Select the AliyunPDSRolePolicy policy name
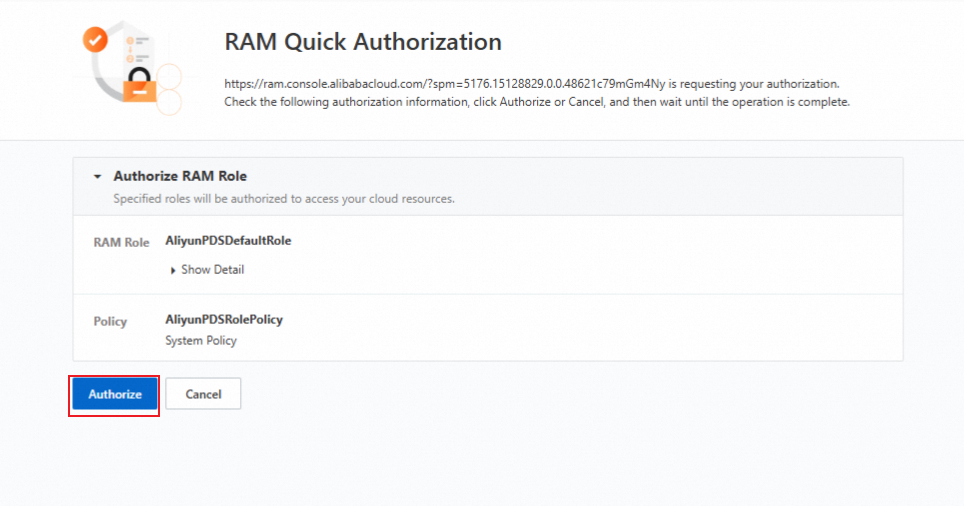This screenshot has height=506, width=964. point(224,320)
